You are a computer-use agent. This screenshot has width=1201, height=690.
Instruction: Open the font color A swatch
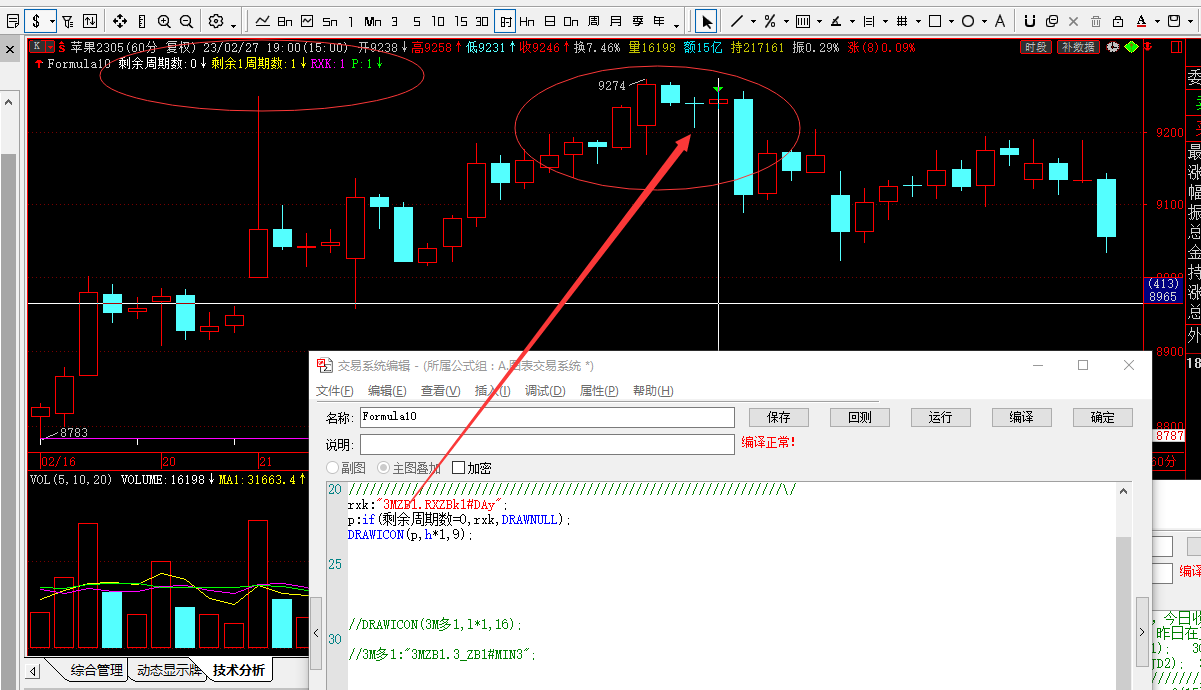pyautogui.click(x=1141, y=21)
